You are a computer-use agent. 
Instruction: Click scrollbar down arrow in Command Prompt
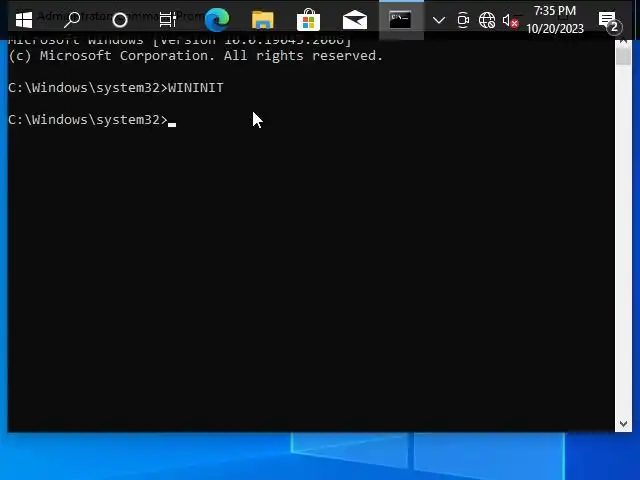coord(623,424)
